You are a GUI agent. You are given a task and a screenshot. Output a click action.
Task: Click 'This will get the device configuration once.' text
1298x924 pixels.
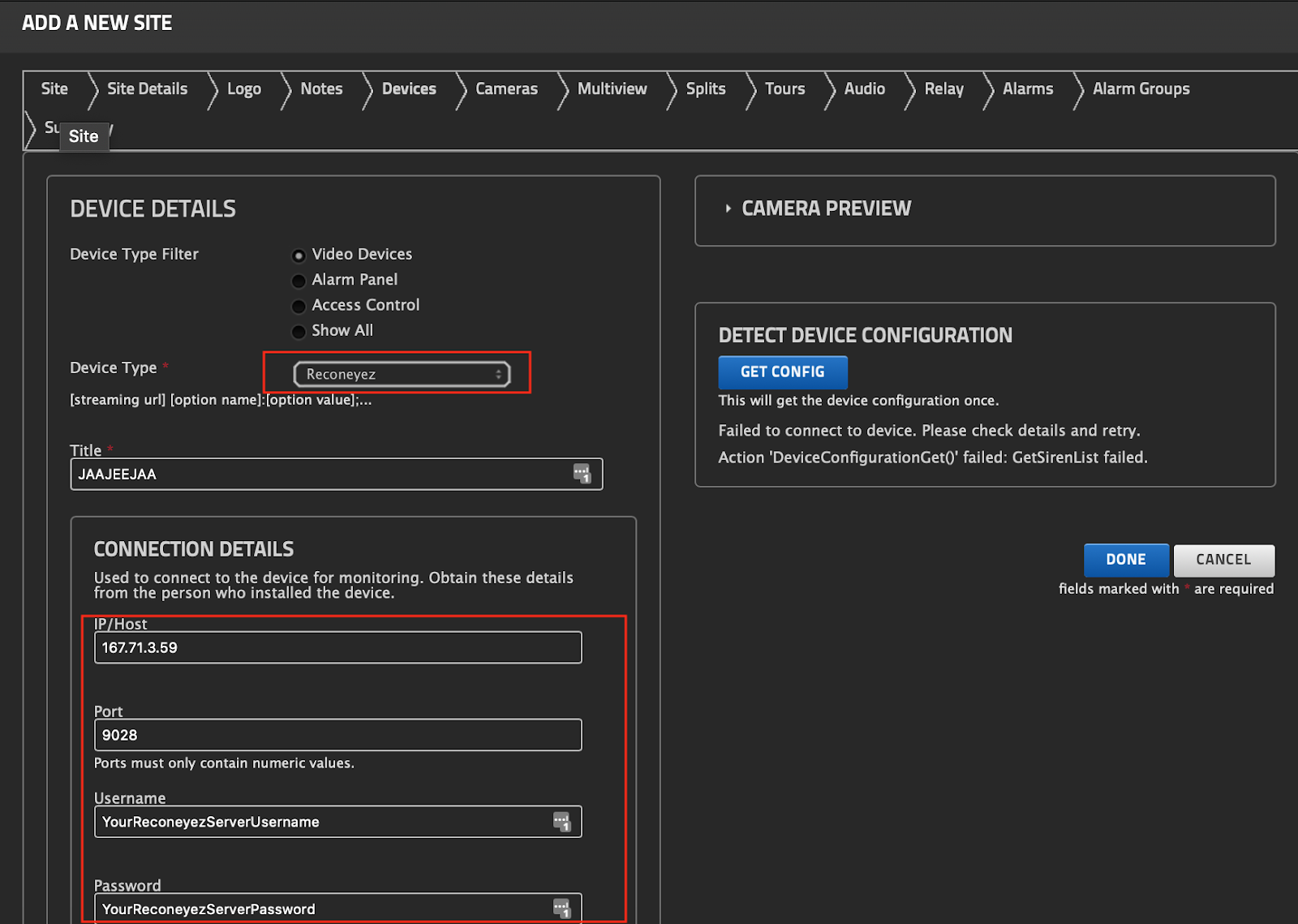(x=858, y=401)
